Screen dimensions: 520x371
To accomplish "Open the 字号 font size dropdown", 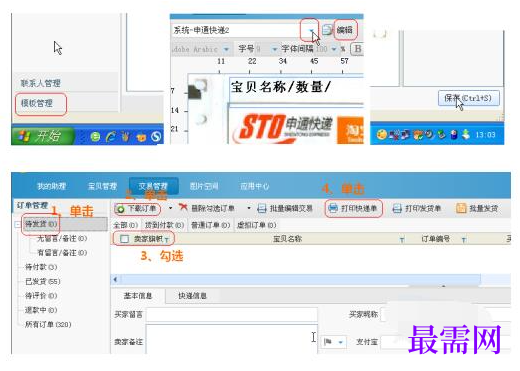I will pyautogui.click(x=274, y=49).
